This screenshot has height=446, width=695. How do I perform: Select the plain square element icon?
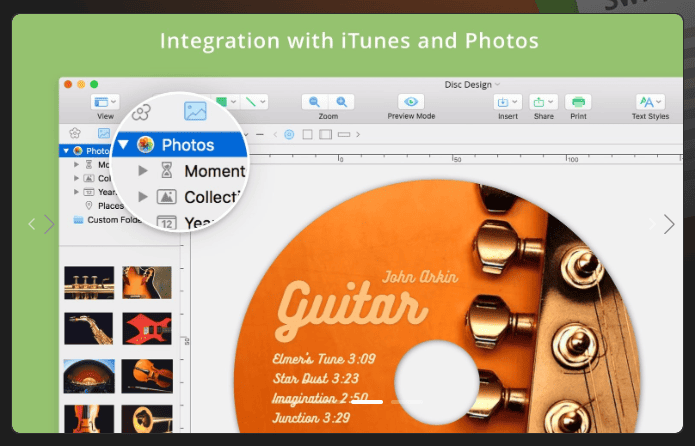307,134
